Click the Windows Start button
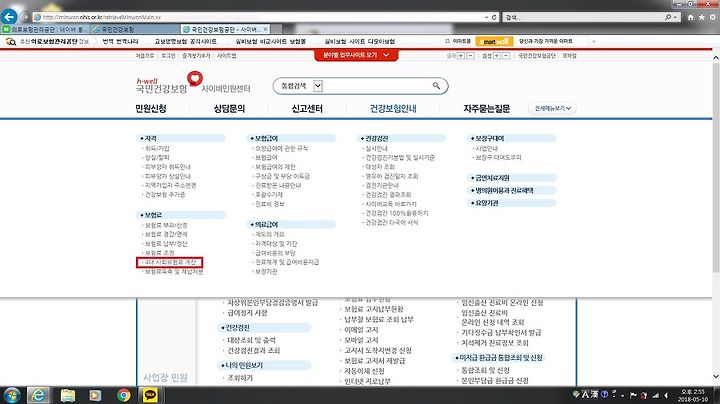720x404 pixels. 11,395
